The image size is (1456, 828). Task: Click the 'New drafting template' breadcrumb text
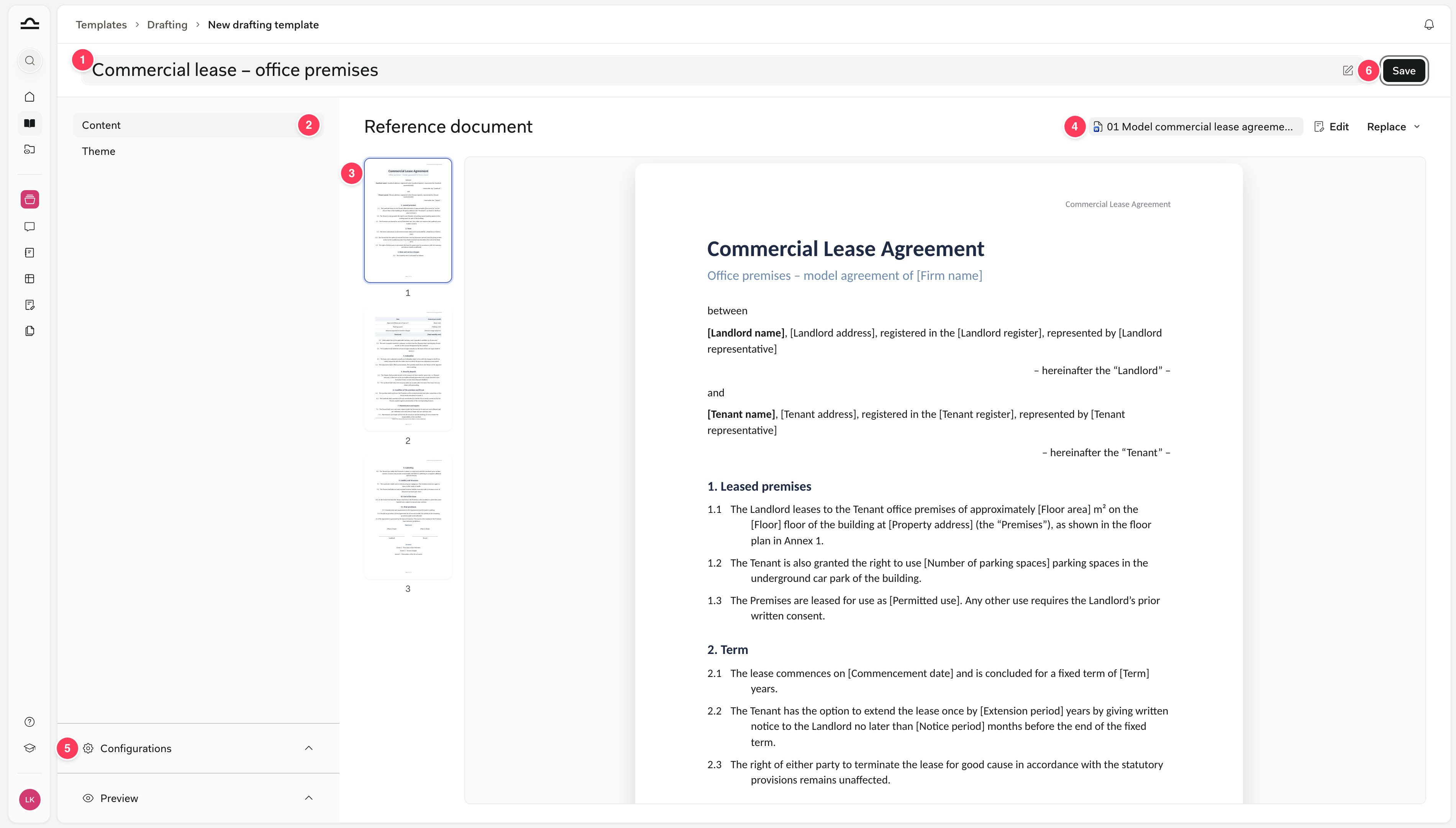point(263,25)
